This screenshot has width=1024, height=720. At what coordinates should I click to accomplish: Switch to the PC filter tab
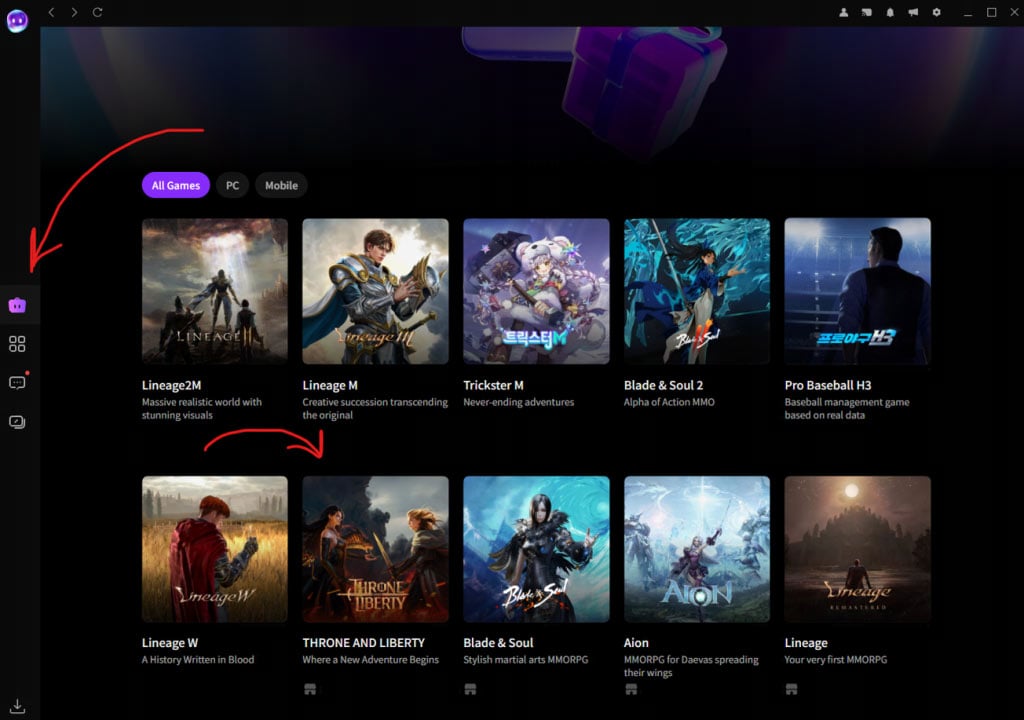point(232,186)
